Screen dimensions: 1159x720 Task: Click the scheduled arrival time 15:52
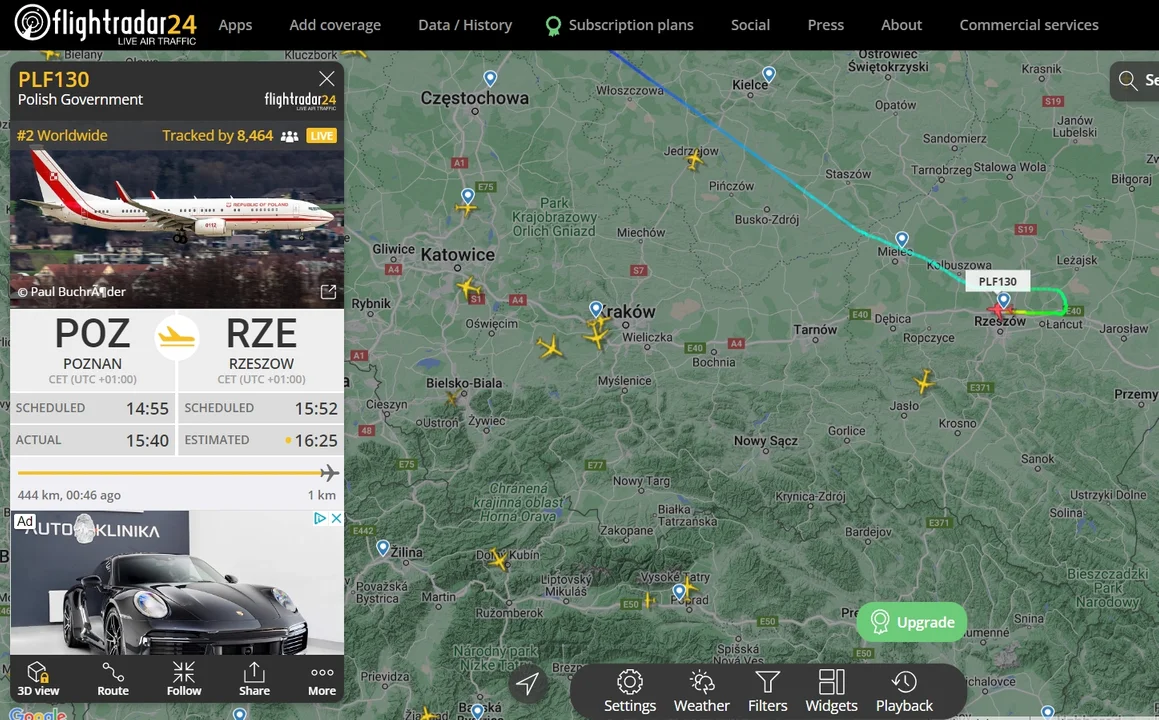316,408
